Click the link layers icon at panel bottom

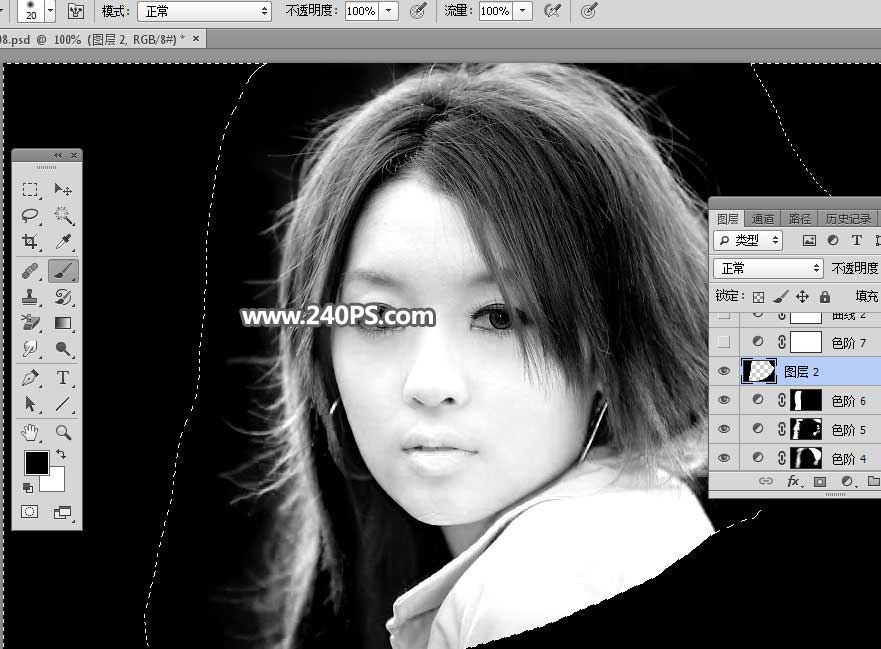pos(765,482)
